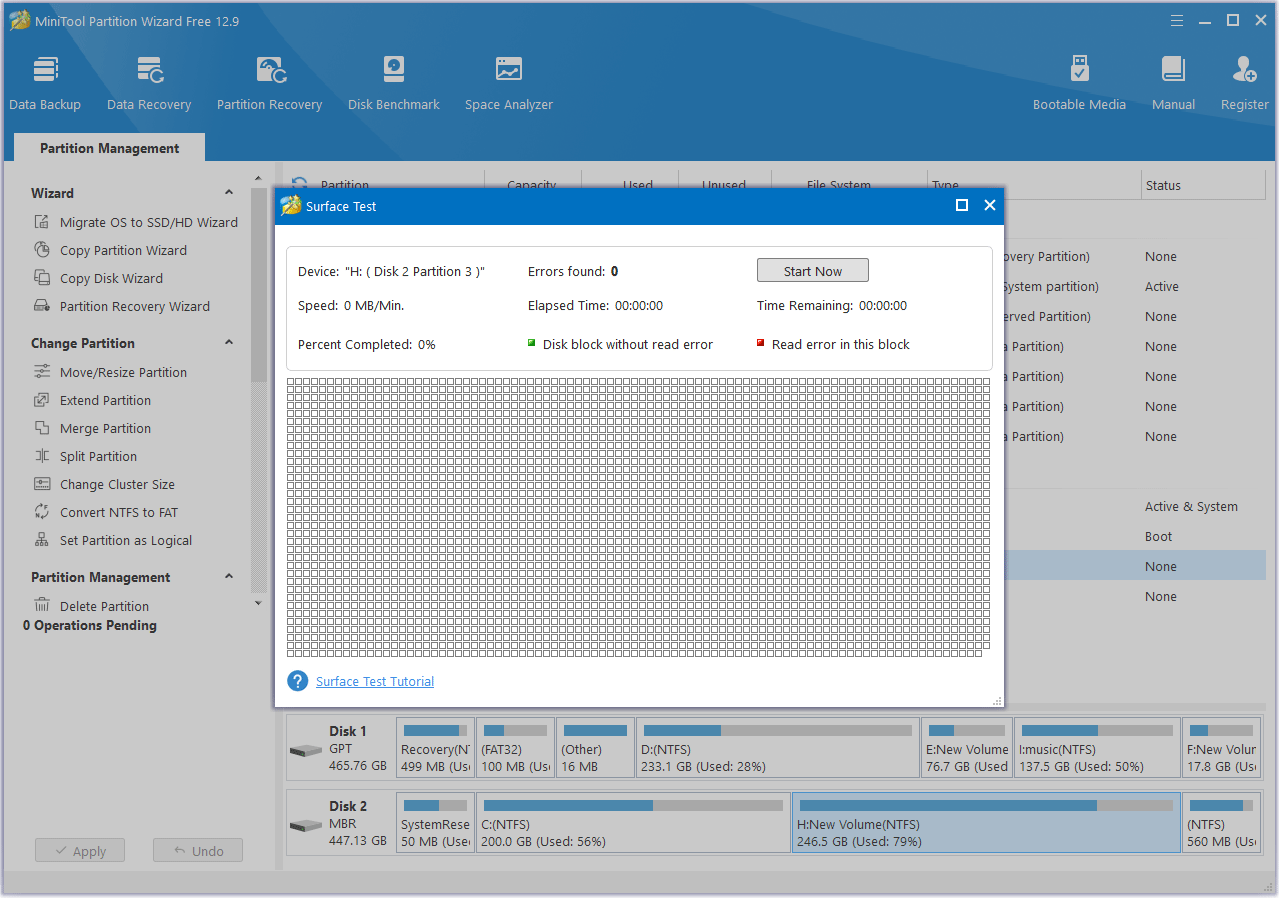This screenshot has height=899, width=1279.
Task: Click the Status column header
Action: 1204,185
